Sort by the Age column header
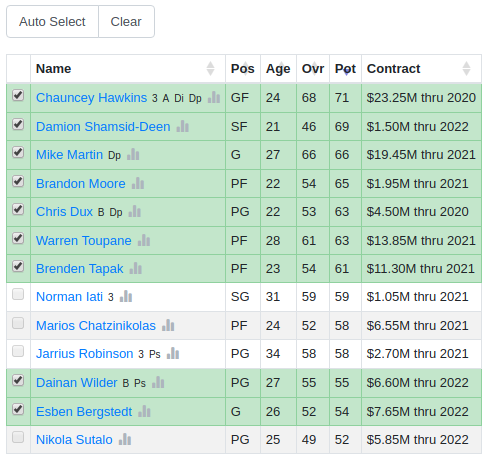This screenshot has height=459, width=482. pos(278,69)
